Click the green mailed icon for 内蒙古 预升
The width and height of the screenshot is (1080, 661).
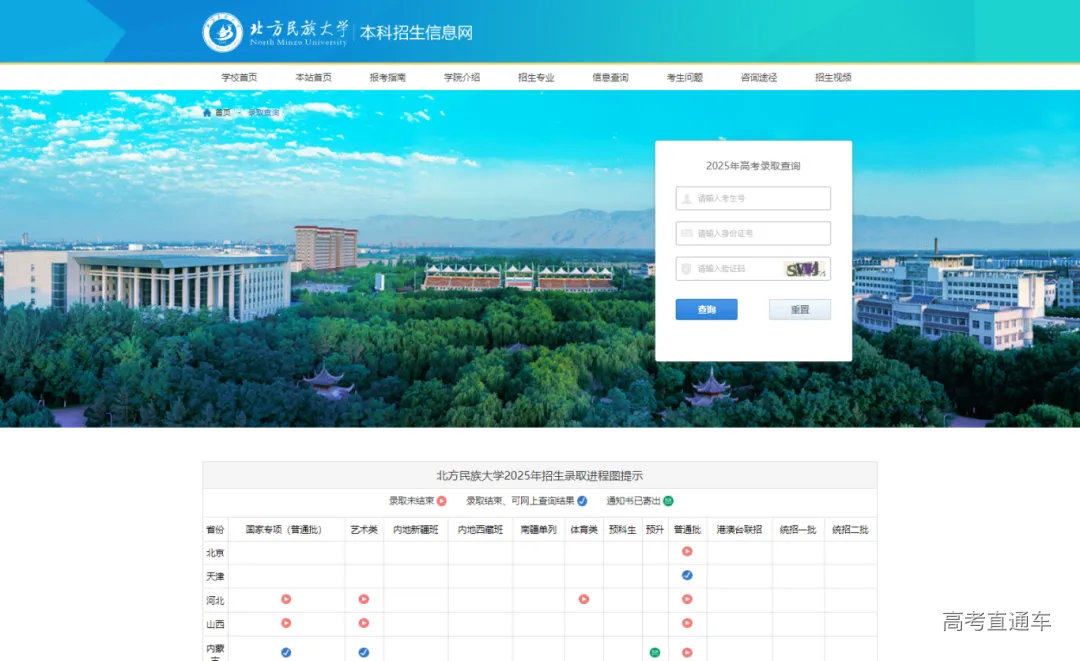tap(654, 650)
